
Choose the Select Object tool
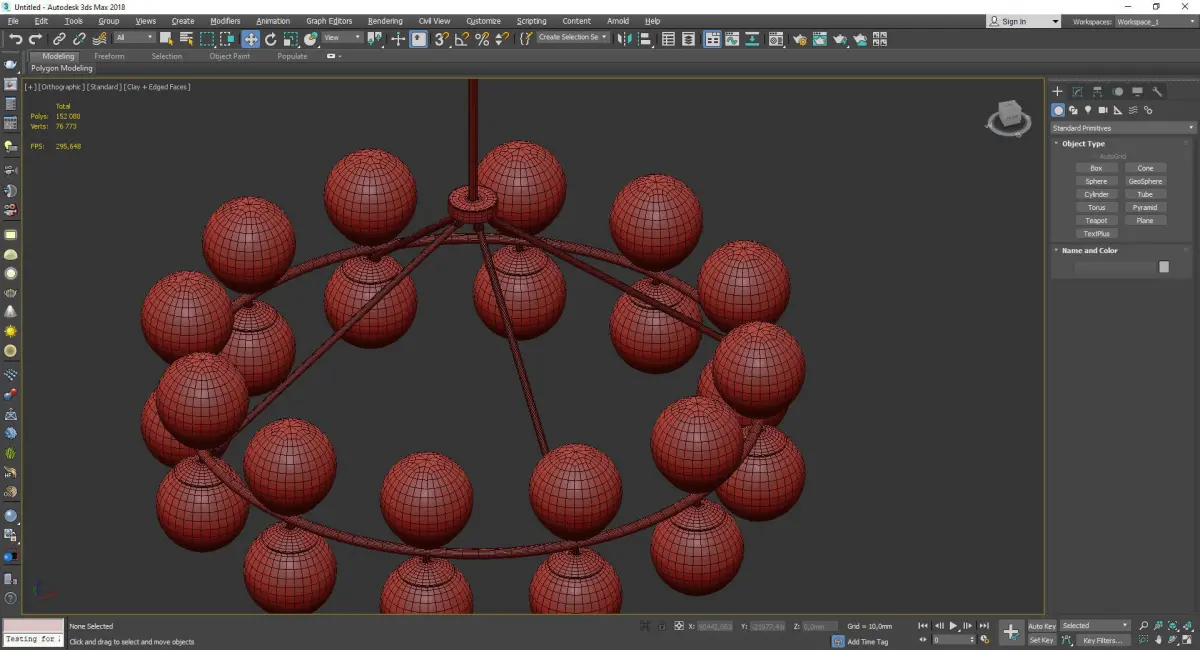tap(166, 39)
